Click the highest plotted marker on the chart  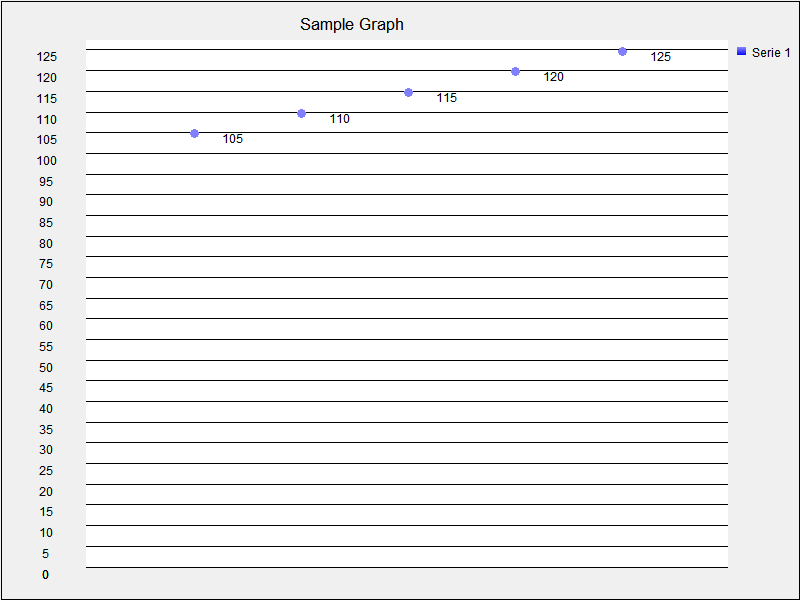click(622, 50)
